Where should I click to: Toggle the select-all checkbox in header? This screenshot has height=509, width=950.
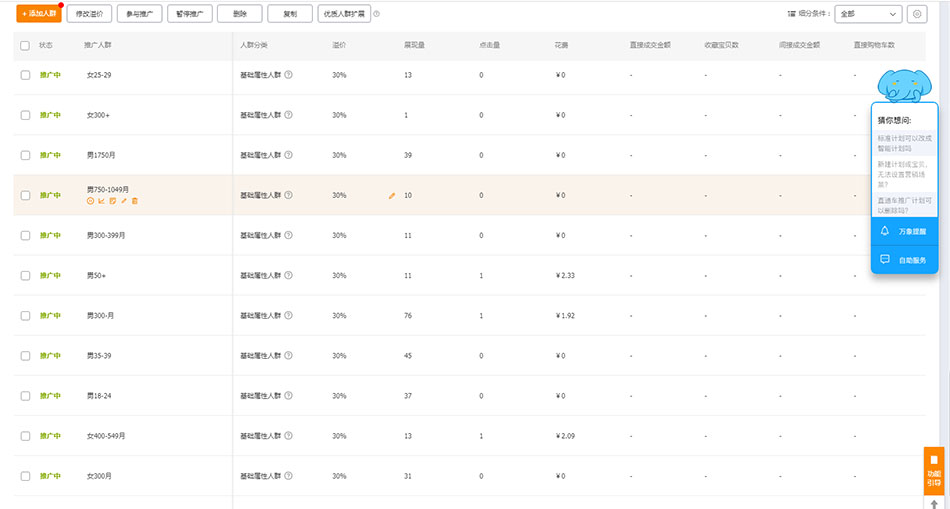click(x=25, y=45)
